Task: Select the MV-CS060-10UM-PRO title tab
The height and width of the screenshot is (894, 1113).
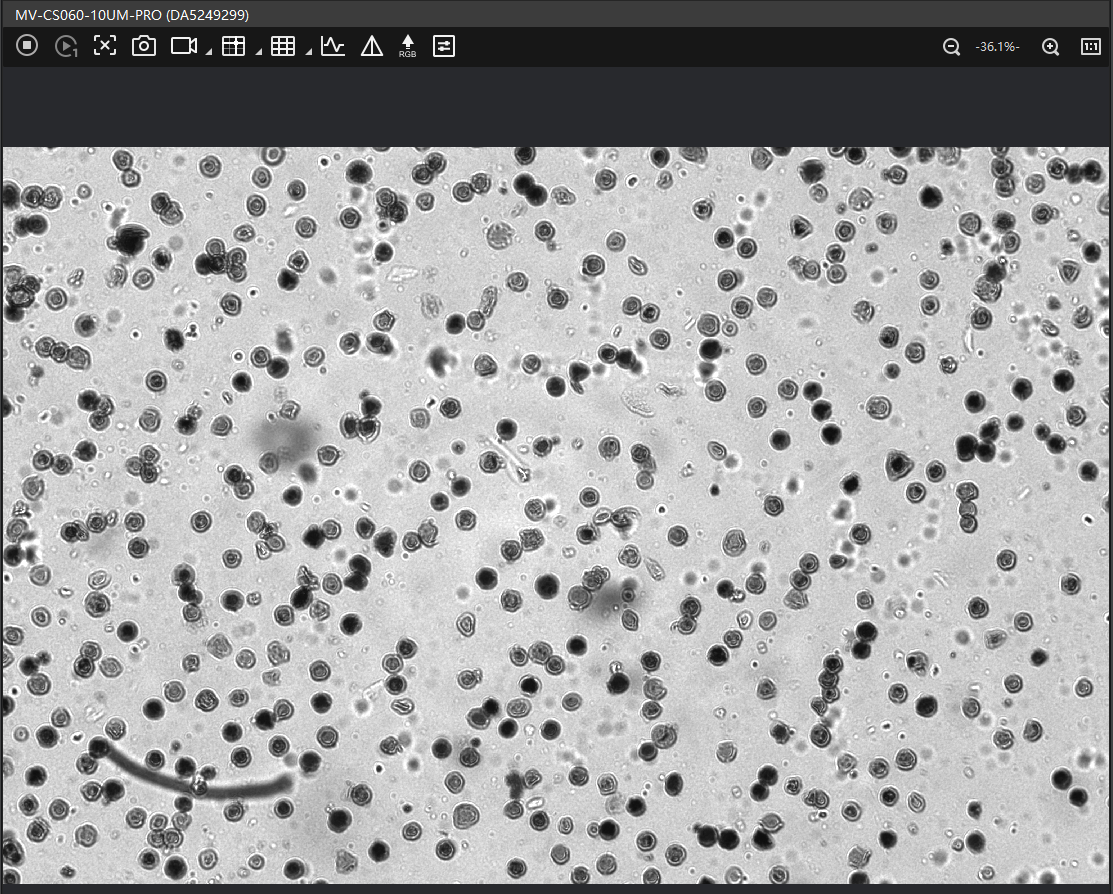Action: [x=132, y=15]
